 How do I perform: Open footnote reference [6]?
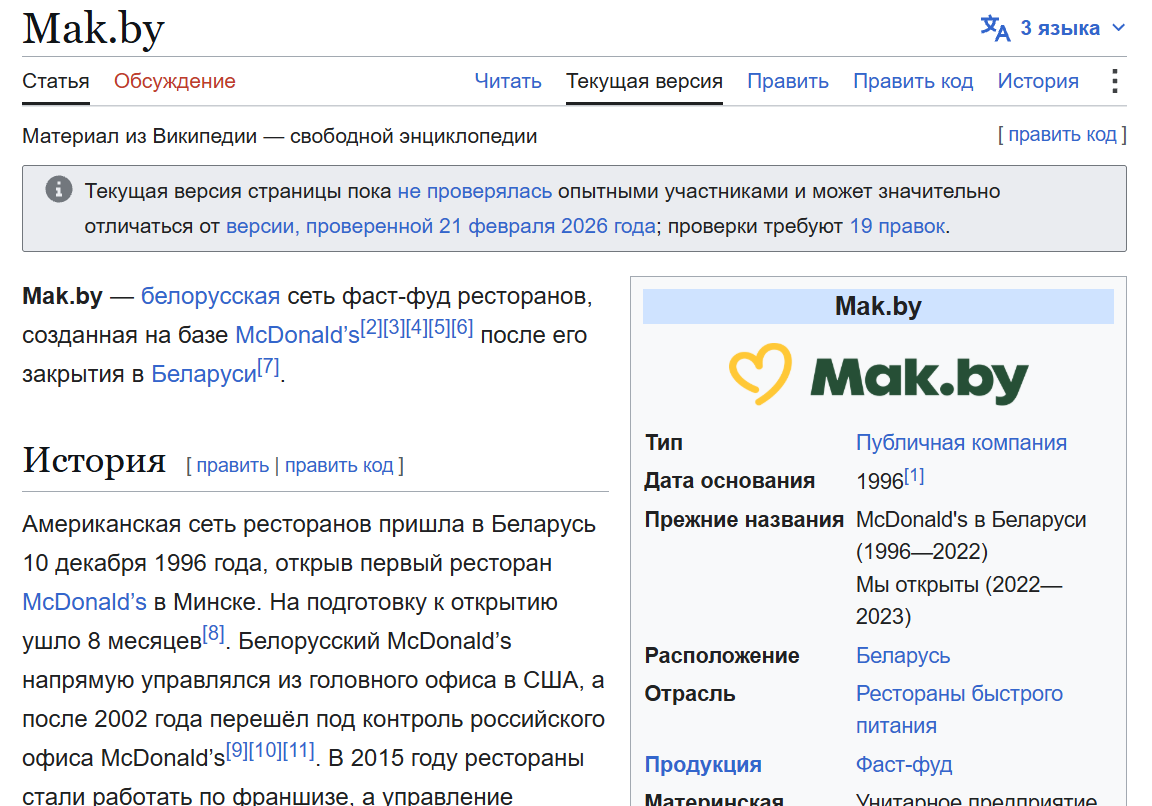pos(462,327)
